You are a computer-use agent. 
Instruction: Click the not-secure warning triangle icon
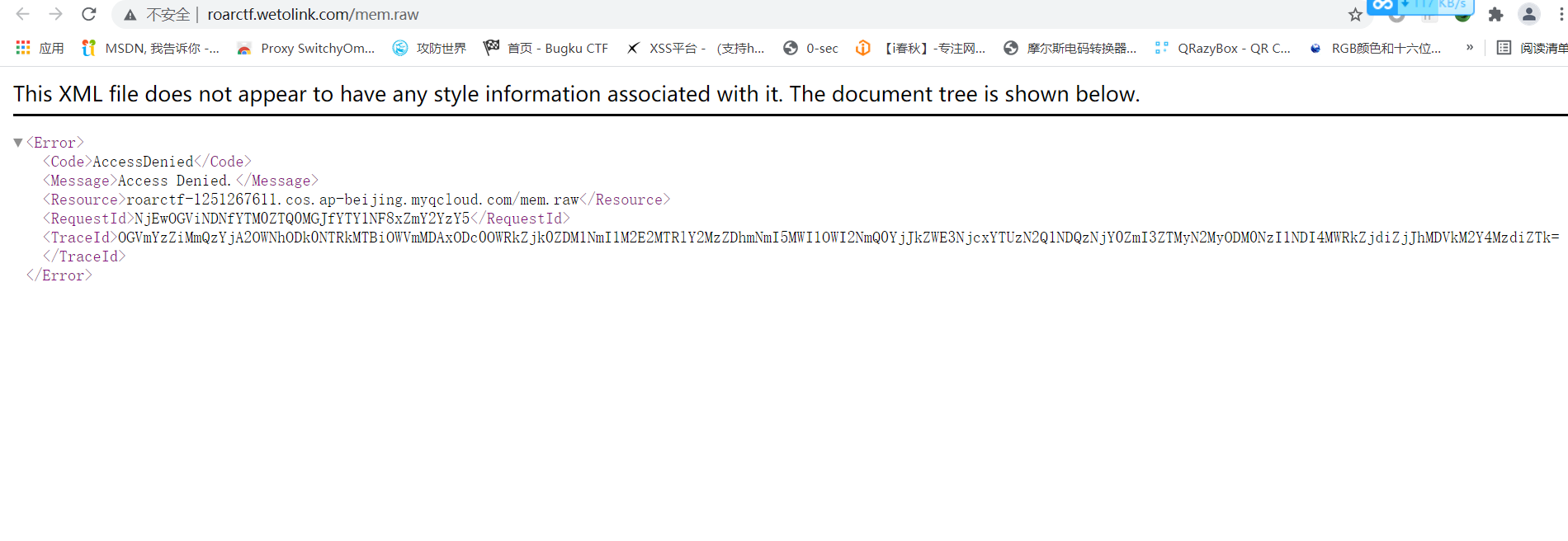click(130, 15)
